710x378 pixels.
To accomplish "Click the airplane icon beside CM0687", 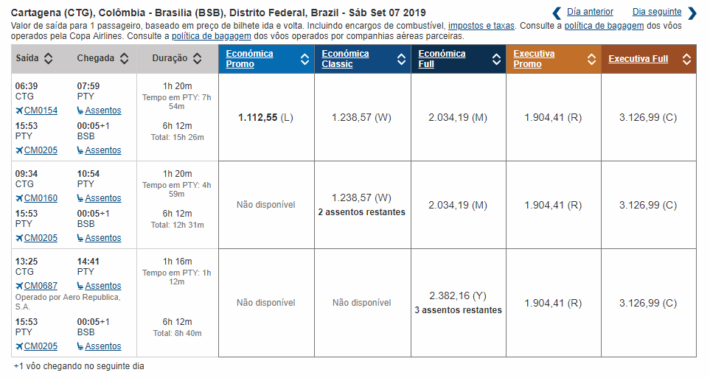I will pos(19,286).
